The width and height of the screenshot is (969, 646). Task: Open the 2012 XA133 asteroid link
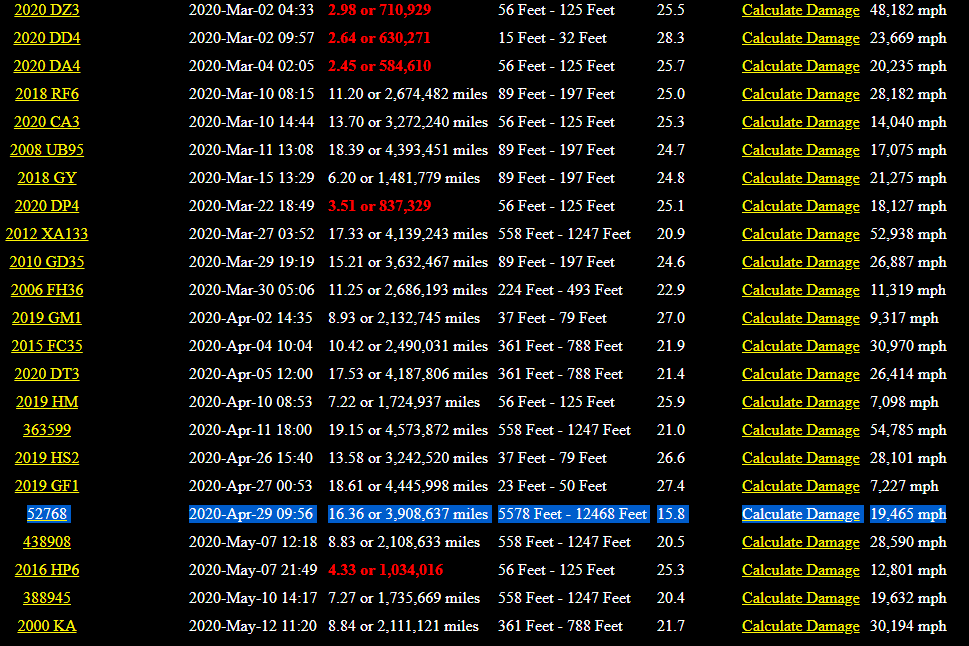[x=47, y=234]
